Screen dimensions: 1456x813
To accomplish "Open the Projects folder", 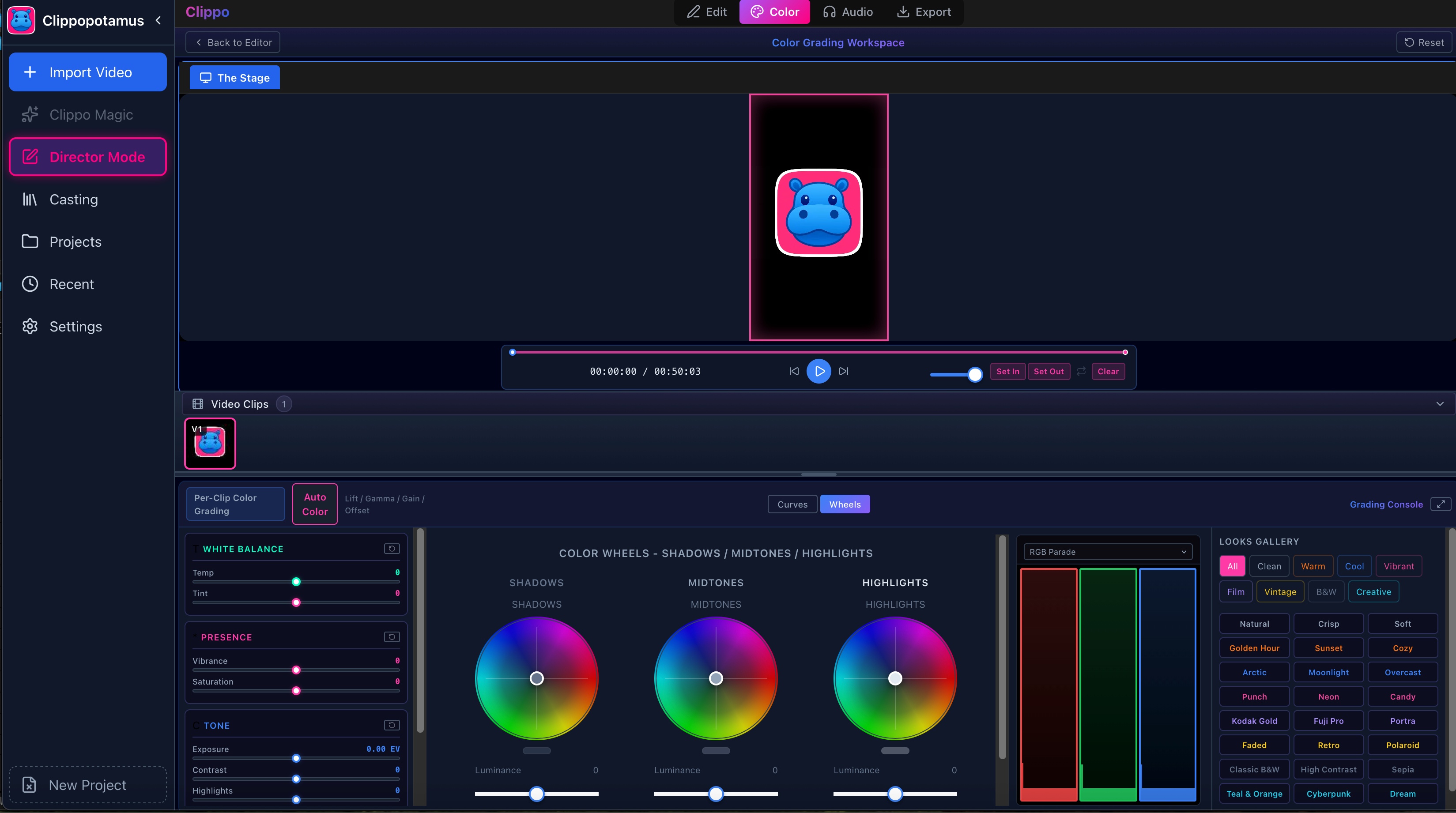I will (x=87, y=242).
